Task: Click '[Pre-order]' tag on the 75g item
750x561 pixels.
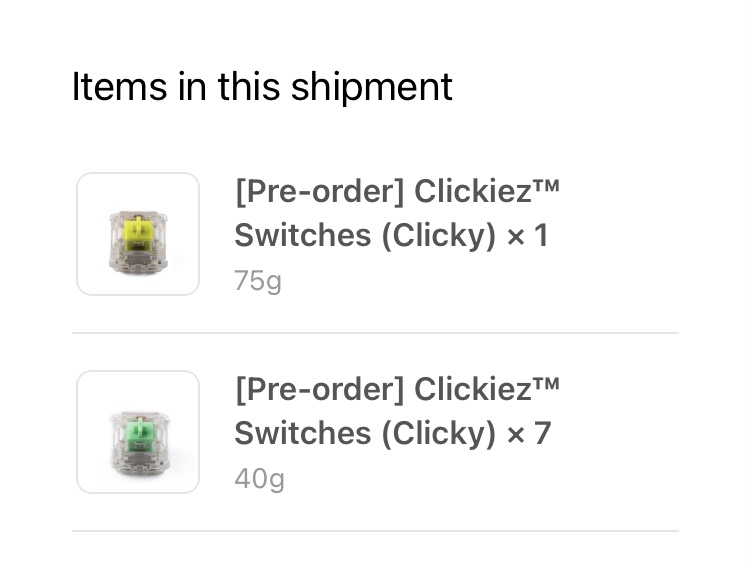Action: 320,192
